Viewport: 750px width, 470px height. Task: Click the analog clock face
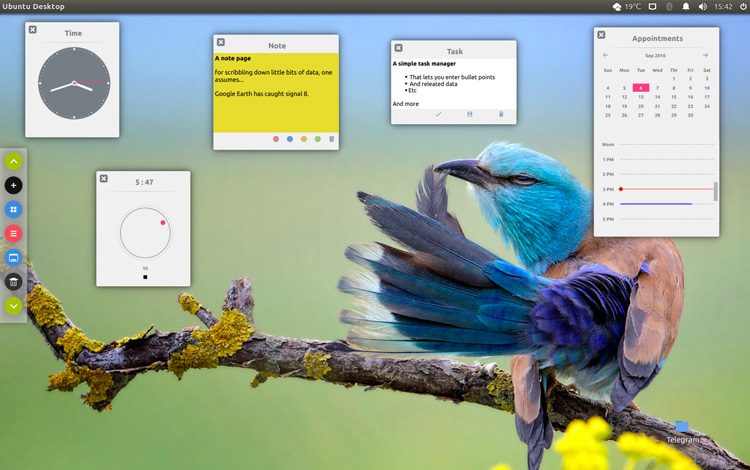(74, 83)
